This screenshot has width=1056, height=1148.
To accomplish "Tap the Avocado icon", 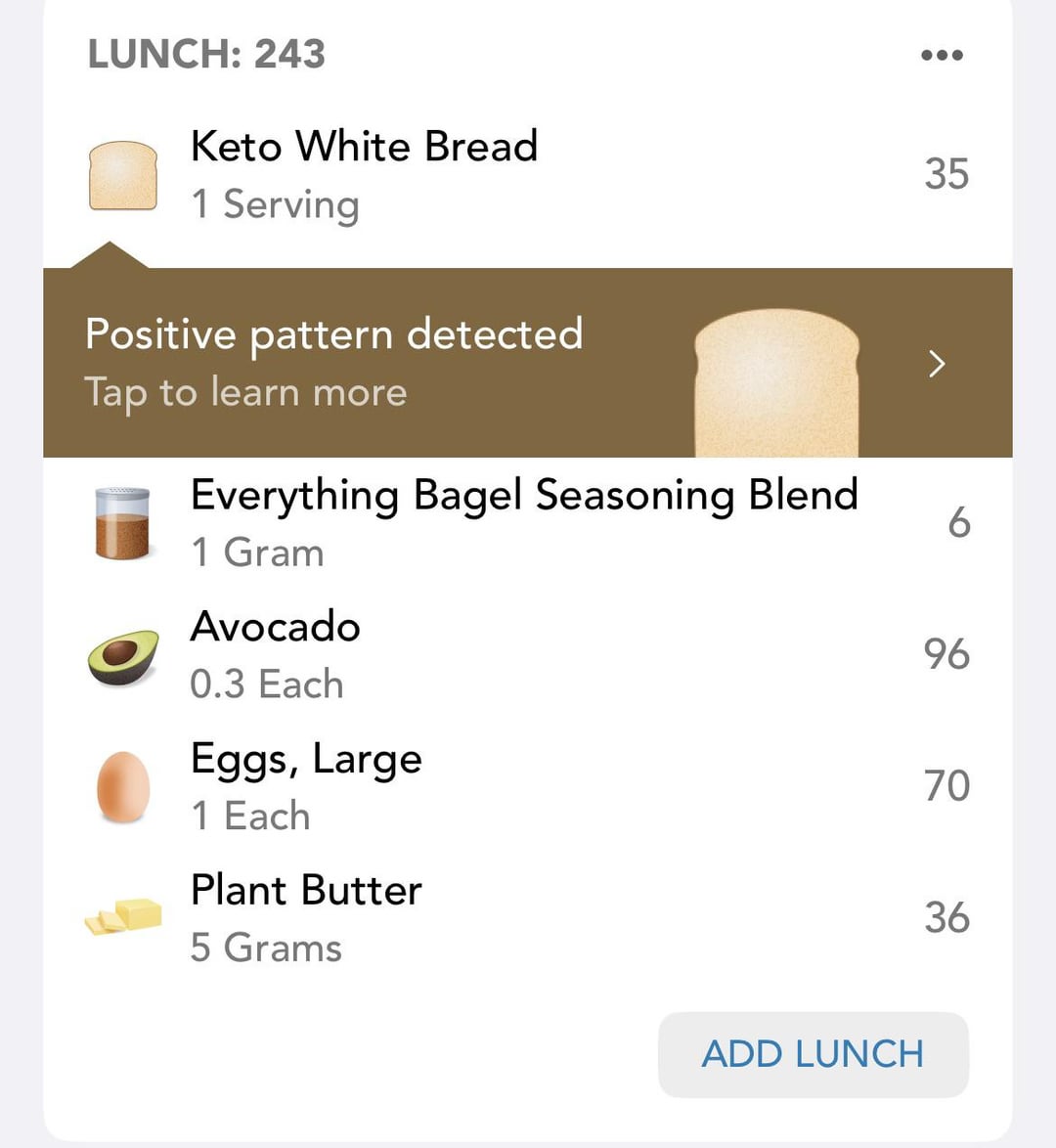I will tap(123, 656).
